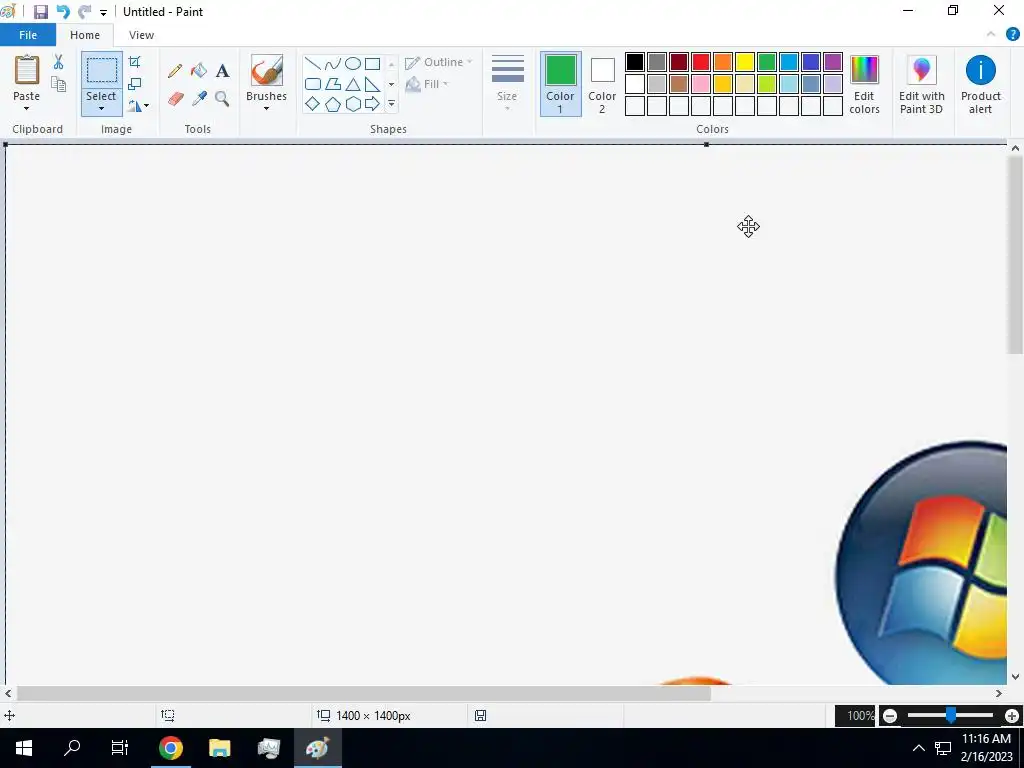The height and width of the screenshot is (768, 1024).
Task: Choose the Polygon shape
Action: tap(333, 84)
